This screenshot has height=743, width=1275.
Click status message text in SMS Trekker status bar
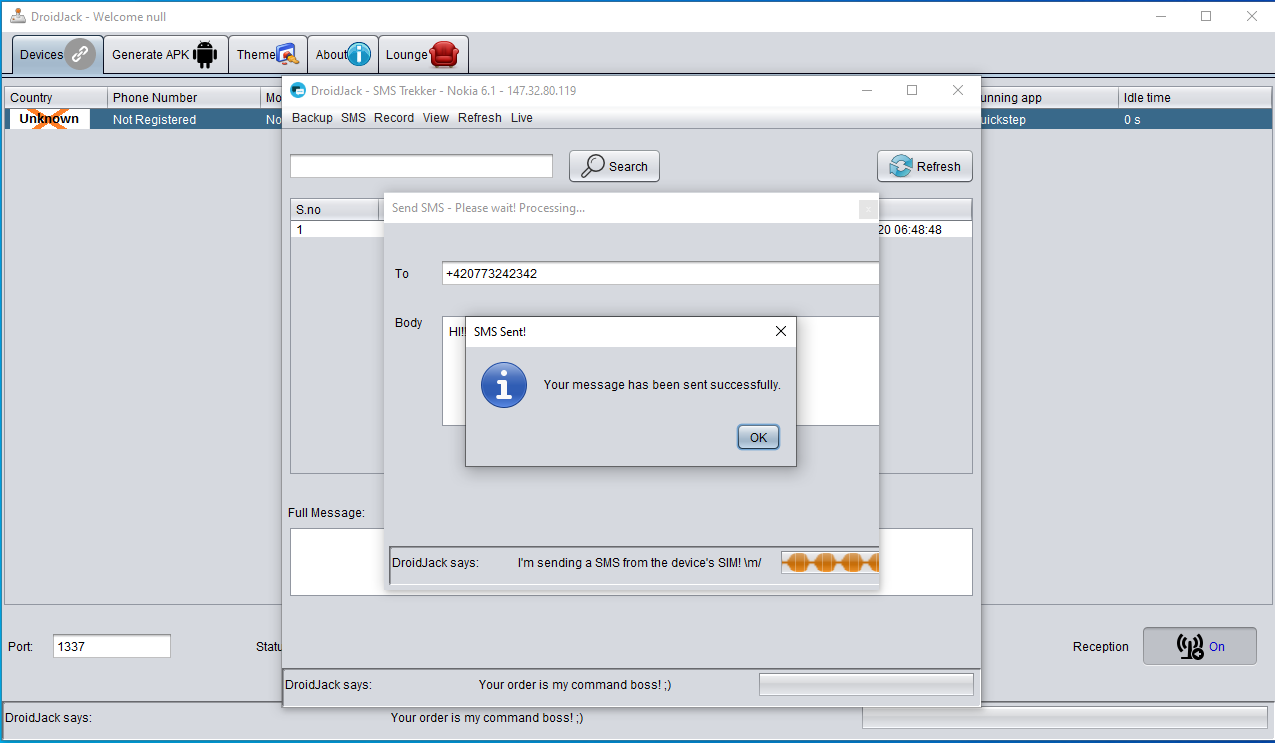pos(575,685)
